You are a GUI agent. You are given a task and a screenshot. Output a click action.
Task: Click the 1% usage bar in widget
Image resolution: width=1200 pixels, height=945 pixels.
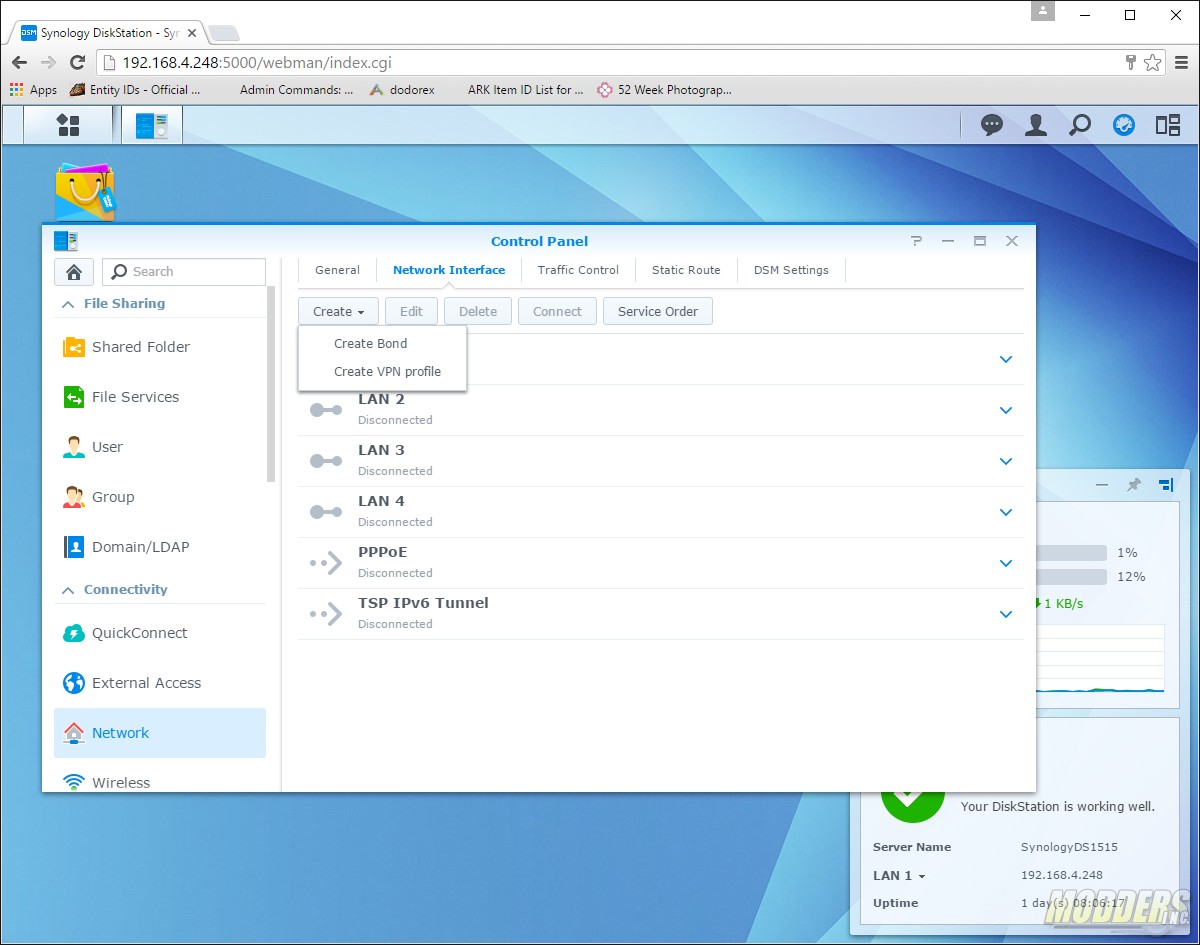1071,553
